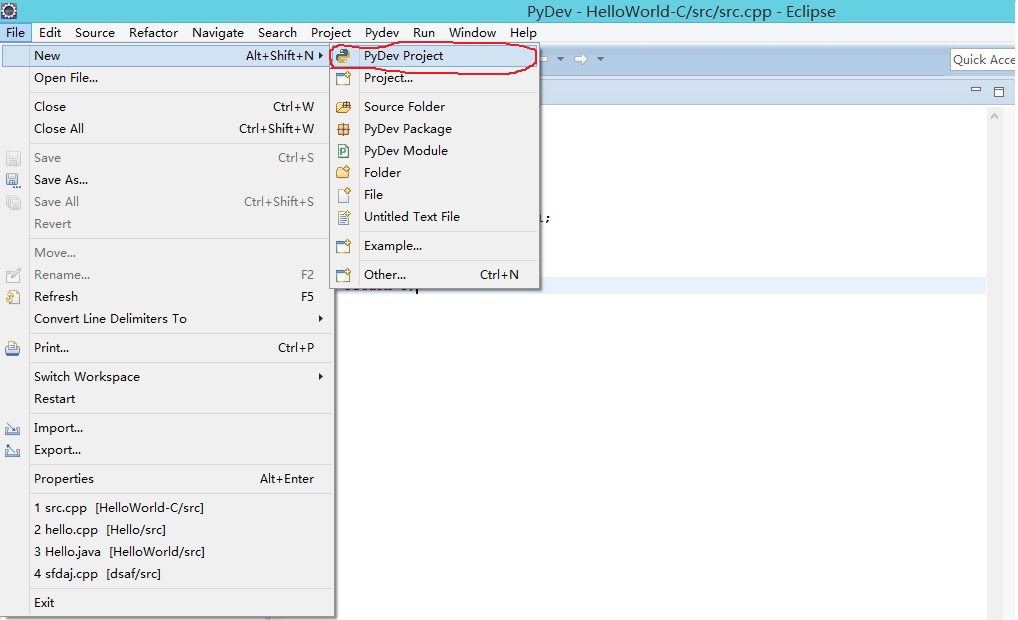Click the Print printer icon
Viewport: 1018px width, 620px height.
(13, 349)
